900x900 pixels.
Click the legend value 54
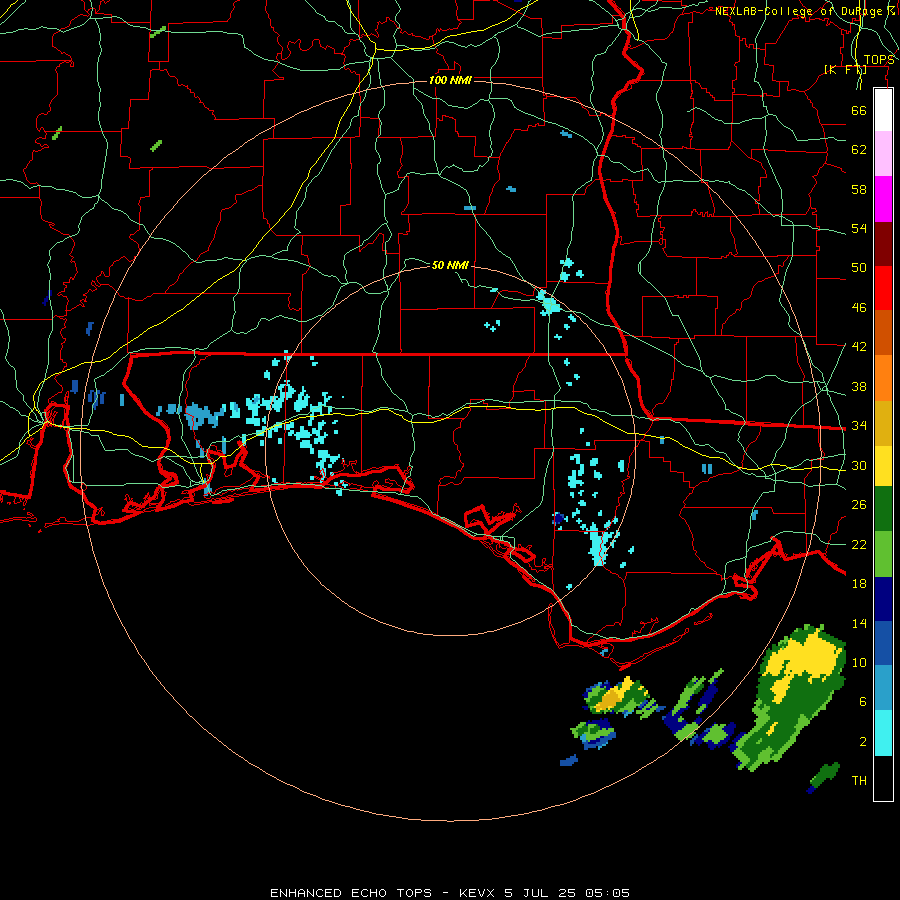tap(859, 228)
